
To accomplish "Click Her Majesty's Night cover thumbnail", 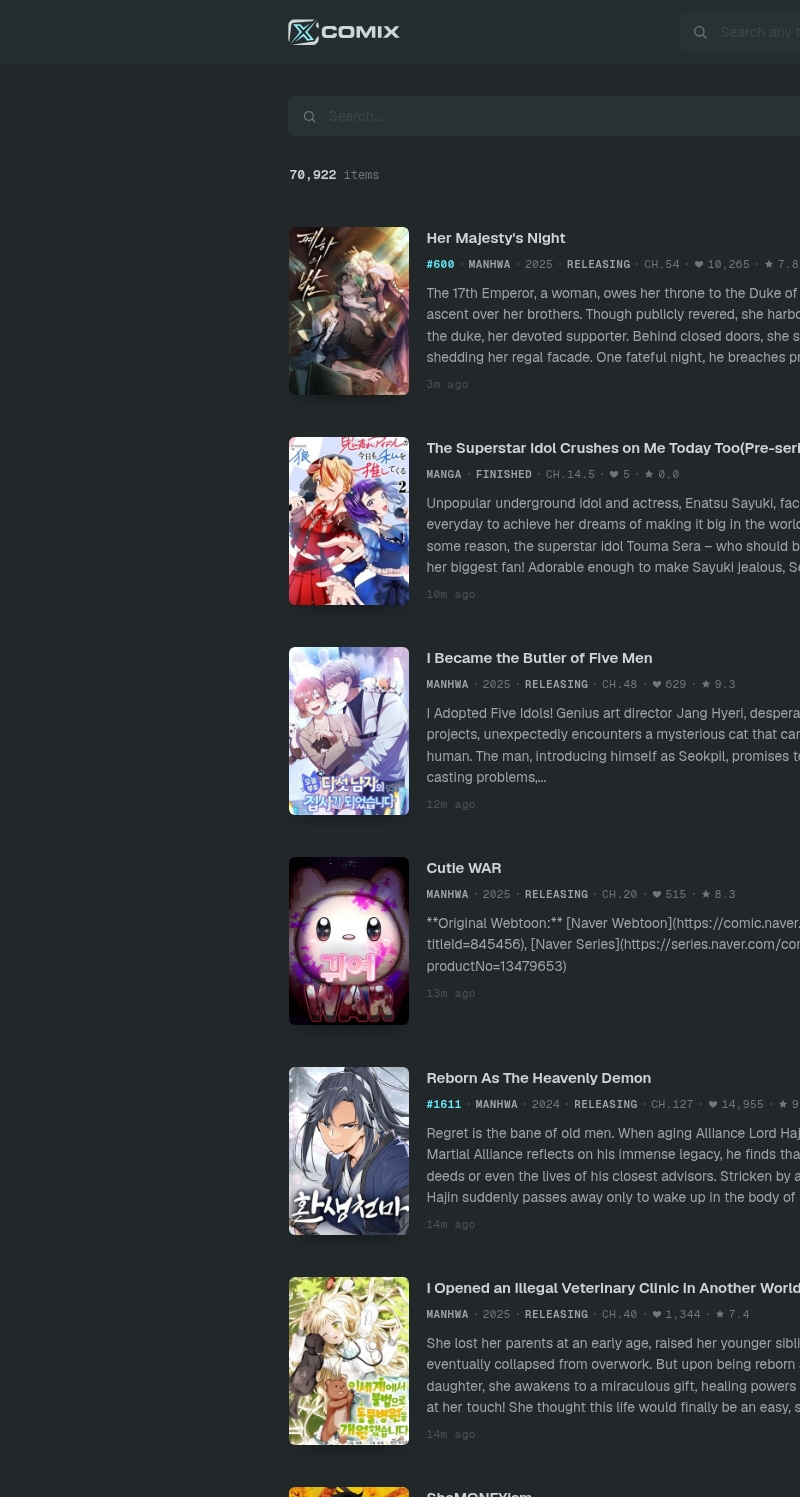I will click(x=349, y=311).
